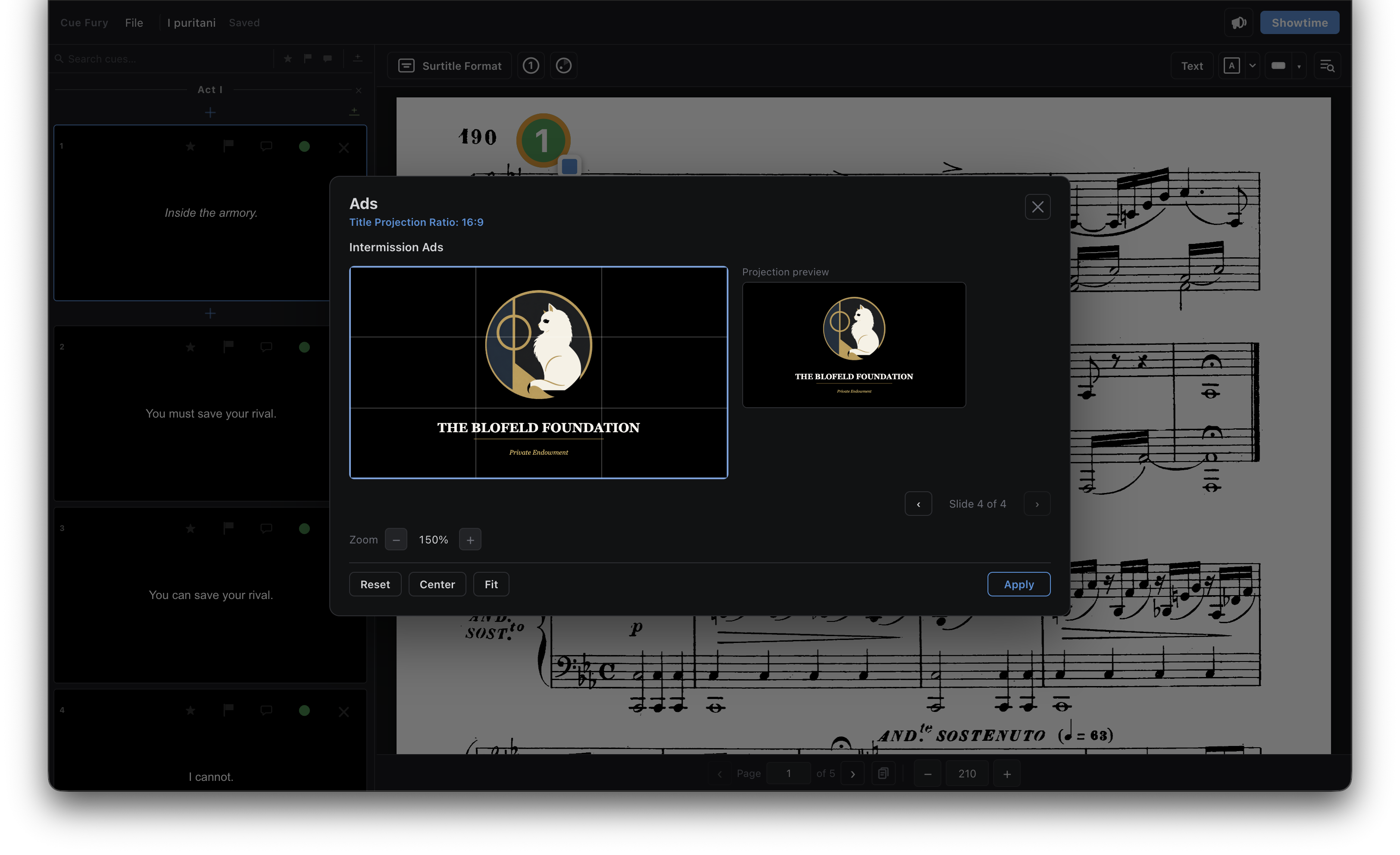Add a cue above cue 1

(x=210, y=112)
